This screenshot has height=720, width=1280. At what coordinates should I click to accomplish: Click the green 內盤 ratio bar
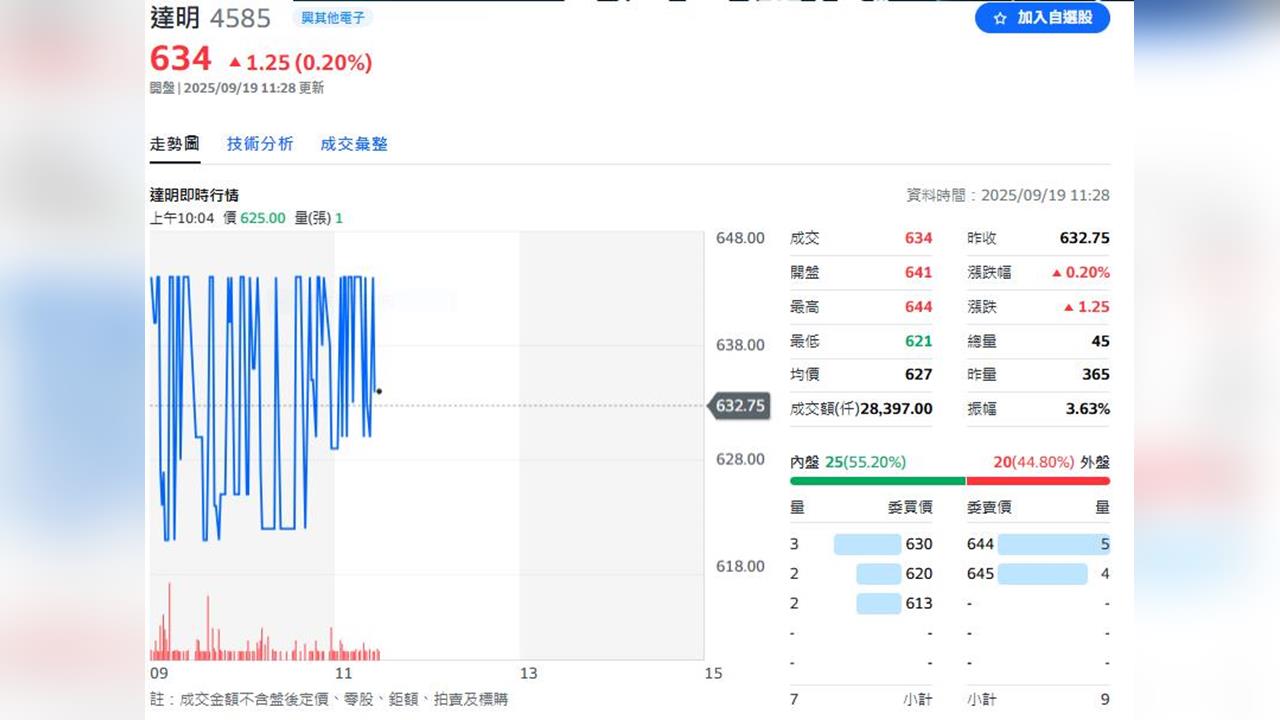click(x=877, y=481)
